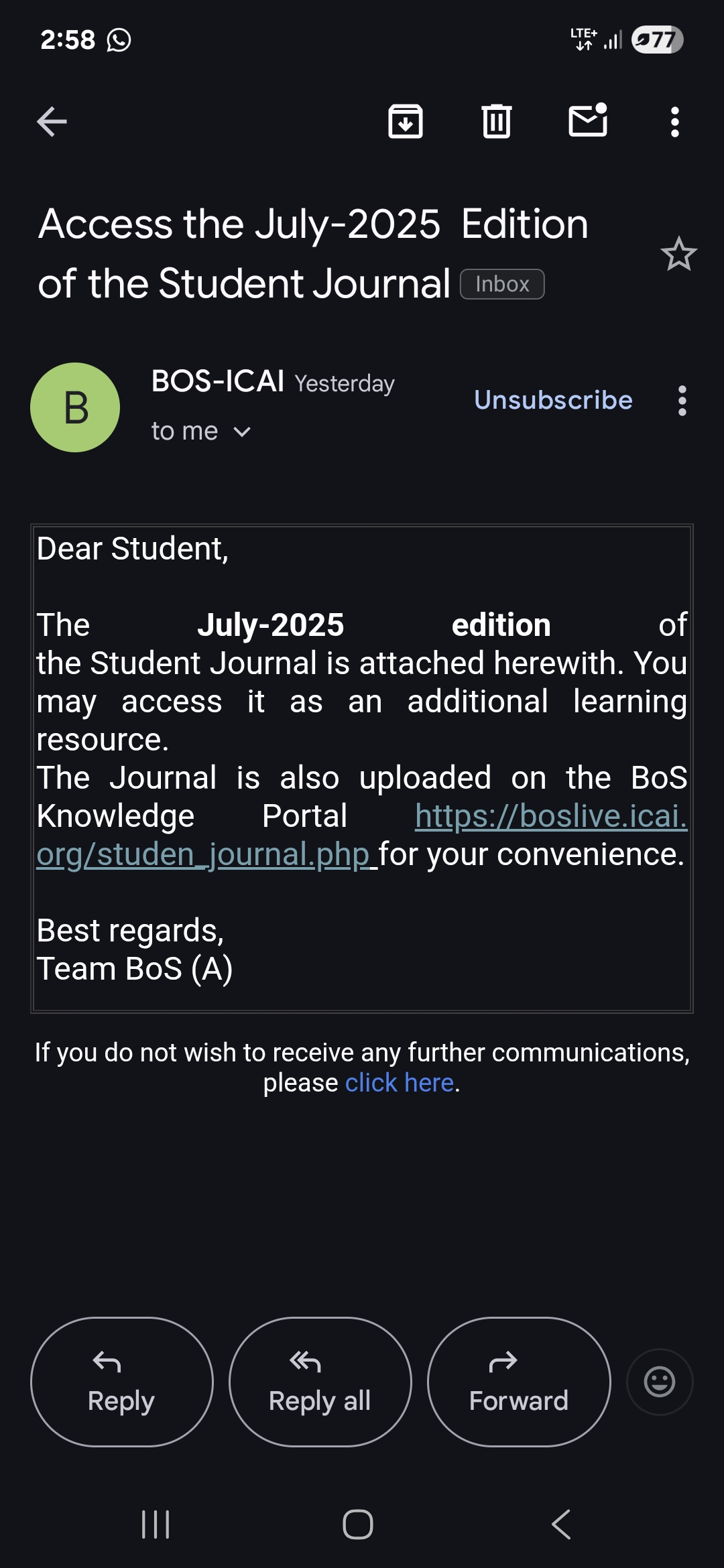Screen dimensions: 724x1568
Task: Delete this email via trash icon
Action: point(496,122)
